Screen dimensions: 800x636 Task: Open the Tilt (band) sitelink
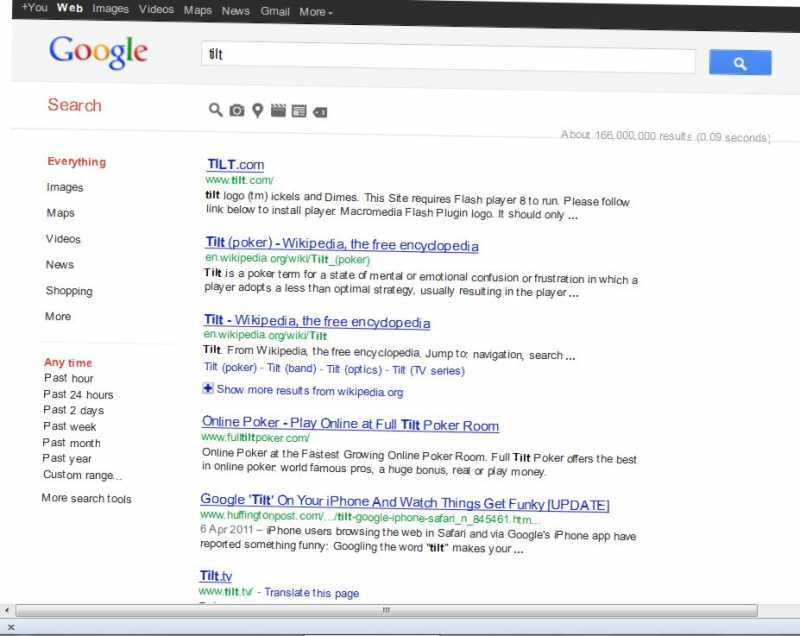(x=292, y=368)
